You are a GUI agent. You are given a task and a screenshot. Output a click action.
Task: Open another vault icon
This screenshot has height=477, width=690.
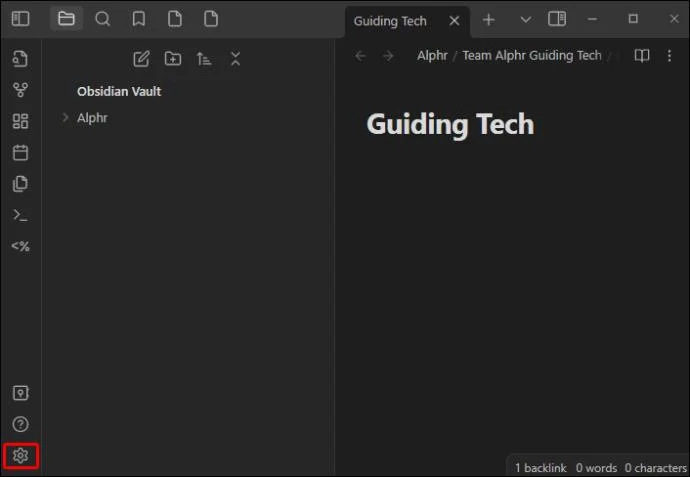20,393
